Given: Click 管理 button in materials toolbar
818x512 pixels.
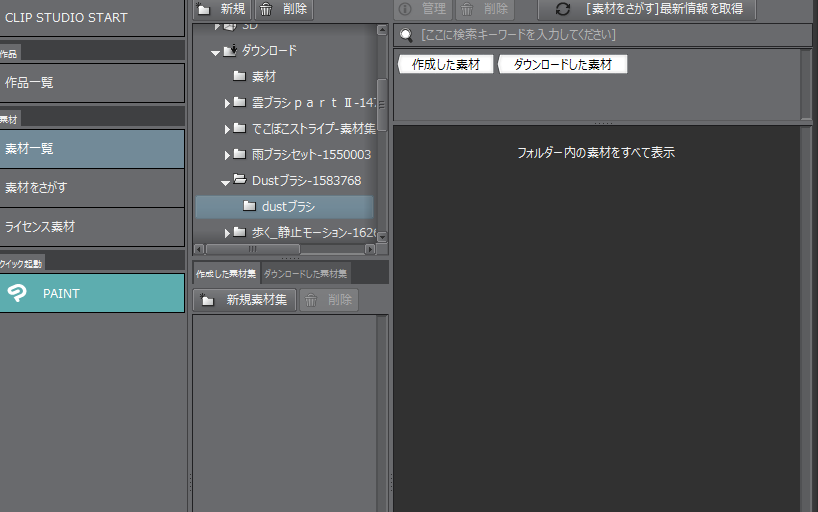Looking at the screenshot, I should (x=424, y=9).
